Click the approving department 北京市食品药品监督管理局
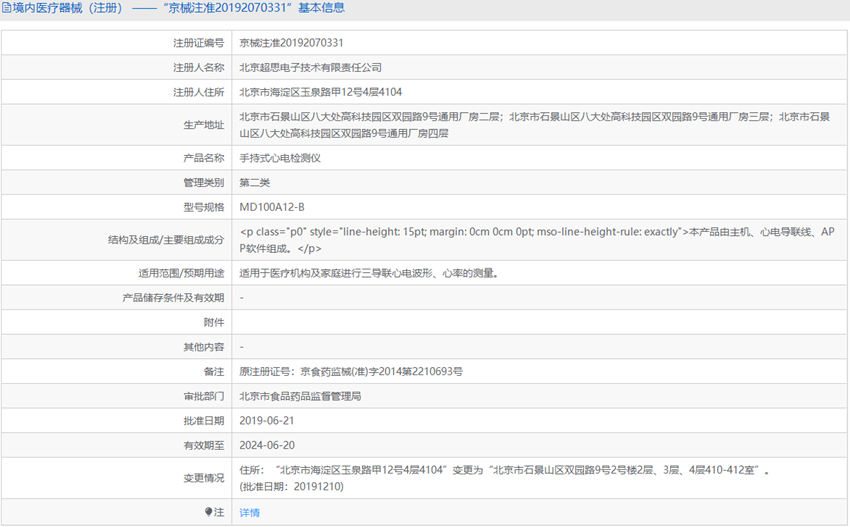850x527 pixels. tap(300, 396)
